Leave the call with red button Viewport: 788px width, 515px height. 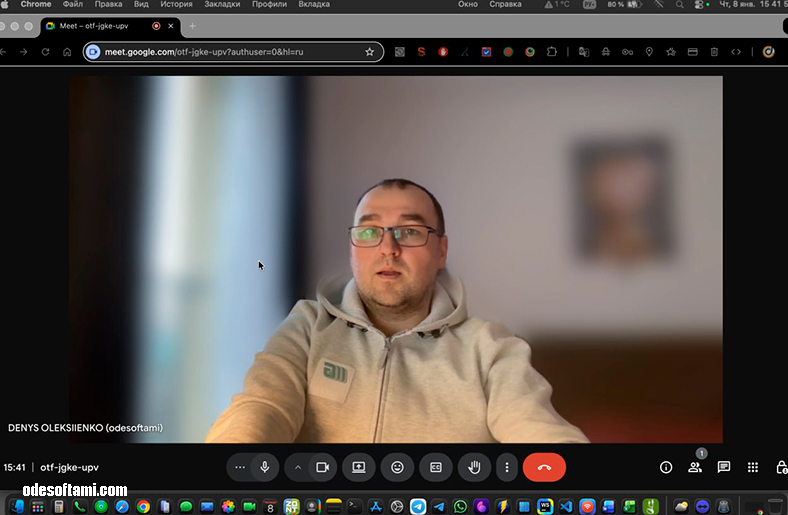pyautogui.click(x=544, y=467)
